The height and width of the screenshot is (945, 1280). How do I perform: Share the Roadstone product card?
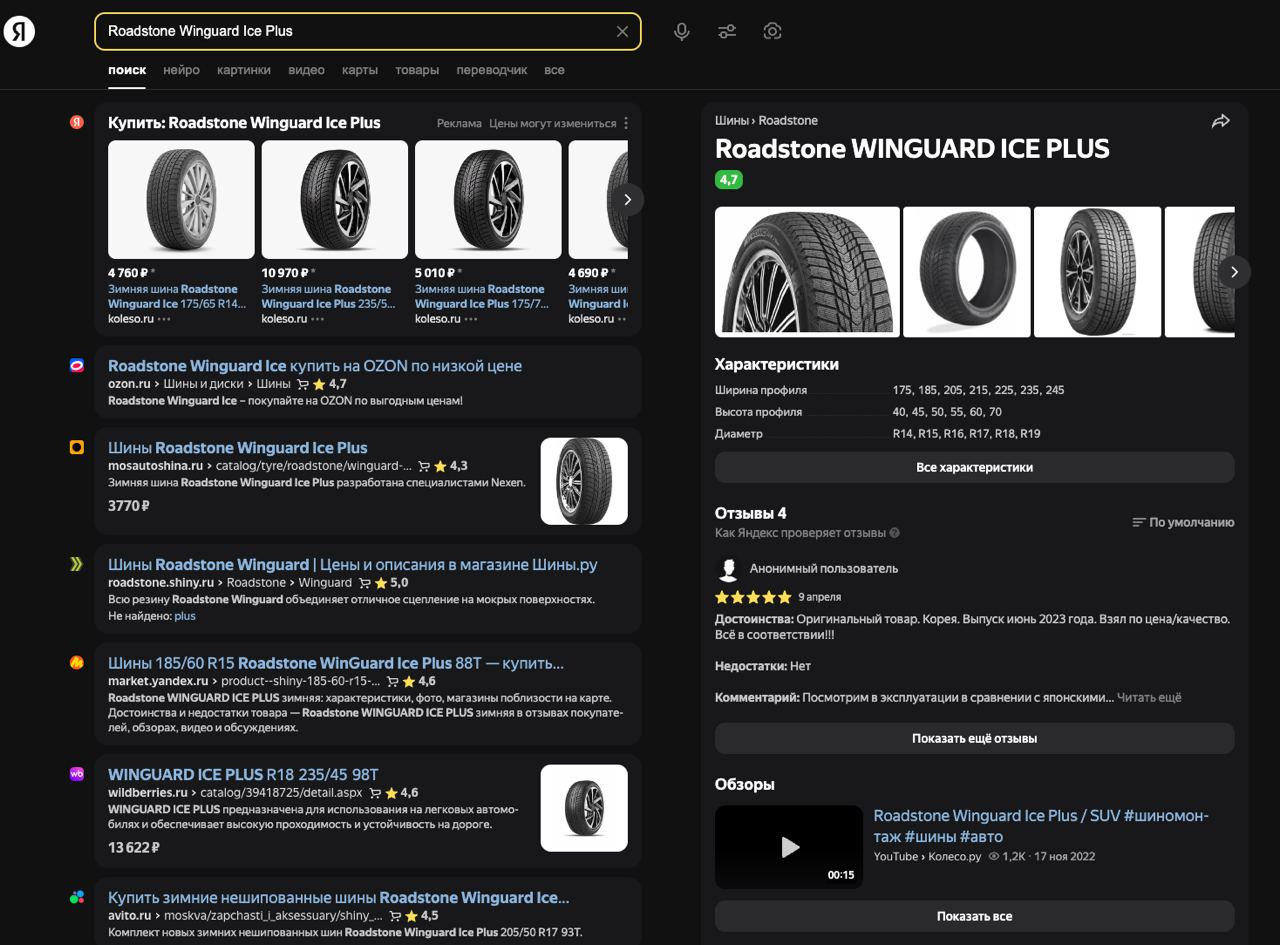pos(1220,121)
